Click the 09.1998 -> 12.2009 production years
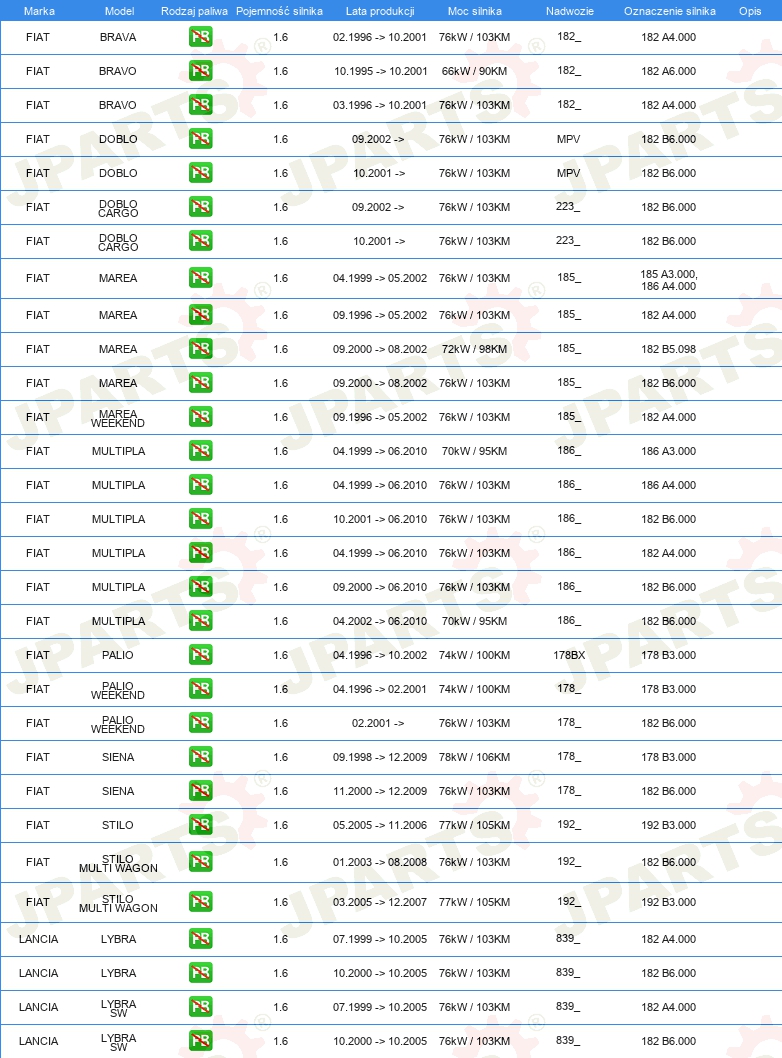Viewport: 782px width, 1058px height. [x=380, y=757]
